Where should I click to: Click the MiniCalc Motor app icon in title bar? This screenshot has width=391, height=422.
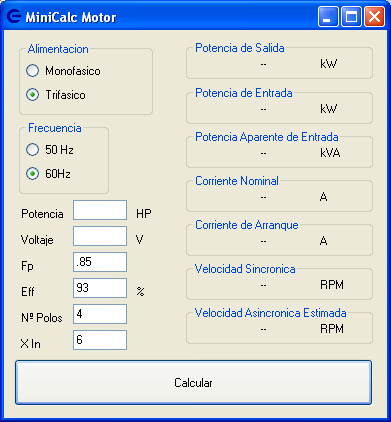click(x=14, y=16)
